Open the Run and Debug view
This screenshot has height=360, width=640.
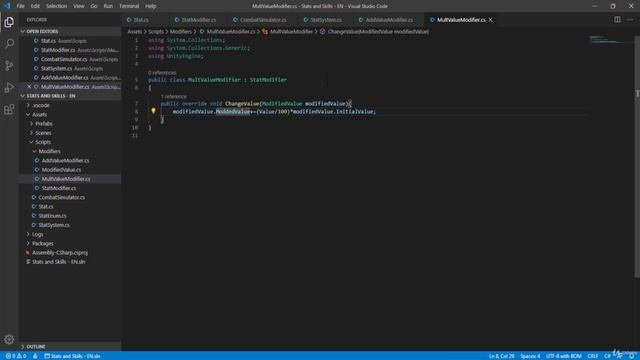pyautogui.click(x=9, y=87)
